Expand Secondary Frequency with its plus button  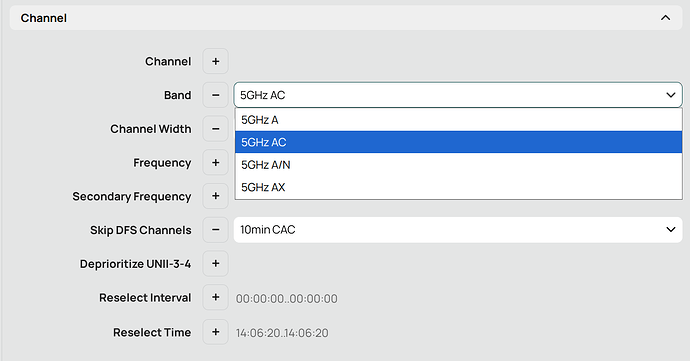tap(216, 196)
